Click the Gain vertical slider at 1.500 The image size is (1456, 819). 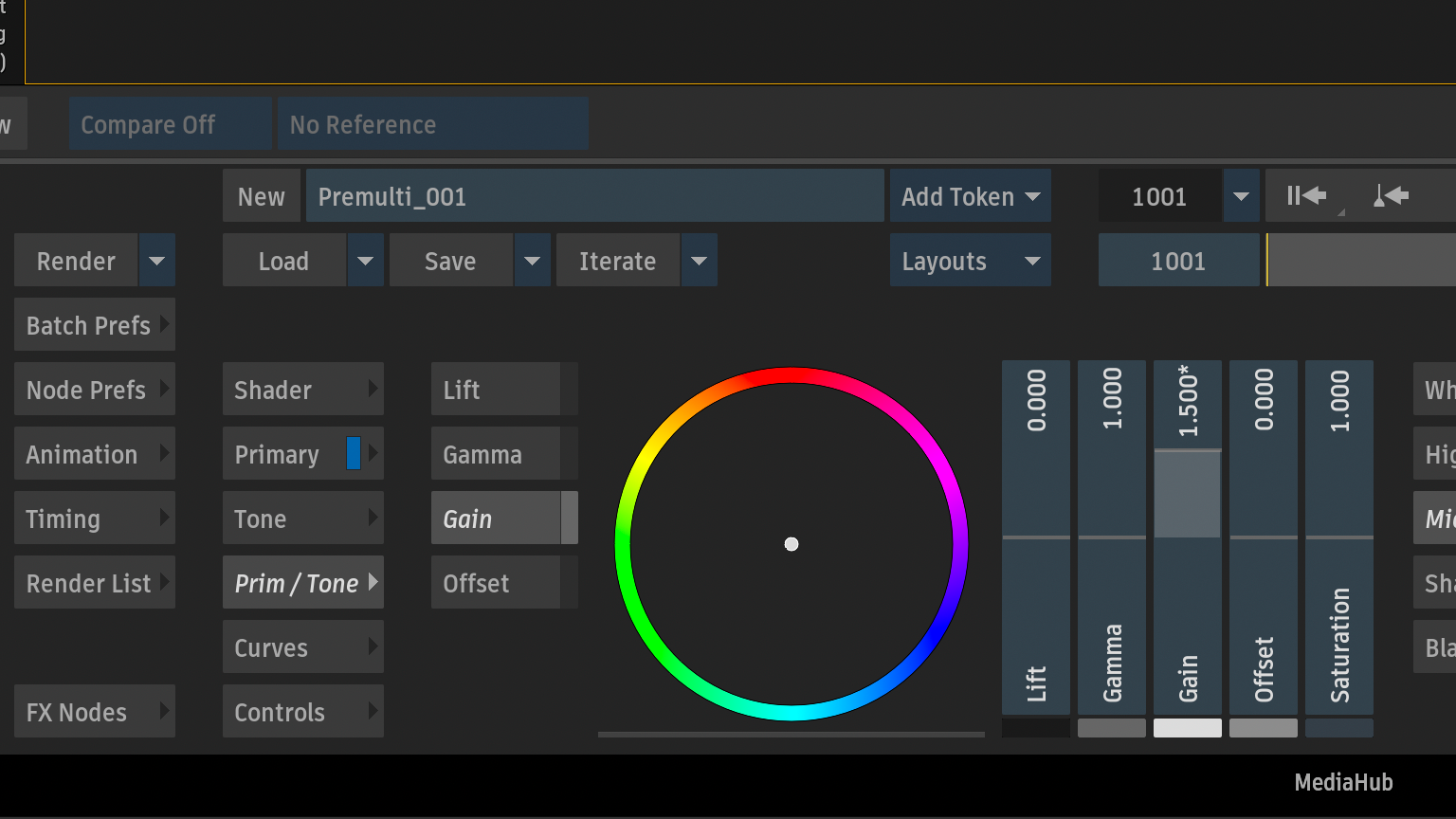(x=1188, y=537)
